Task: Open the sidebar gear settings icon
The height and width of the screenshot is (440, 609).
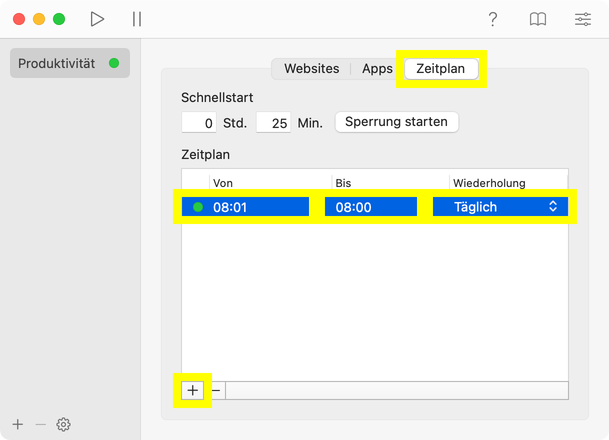Action: tap(64, 425)
